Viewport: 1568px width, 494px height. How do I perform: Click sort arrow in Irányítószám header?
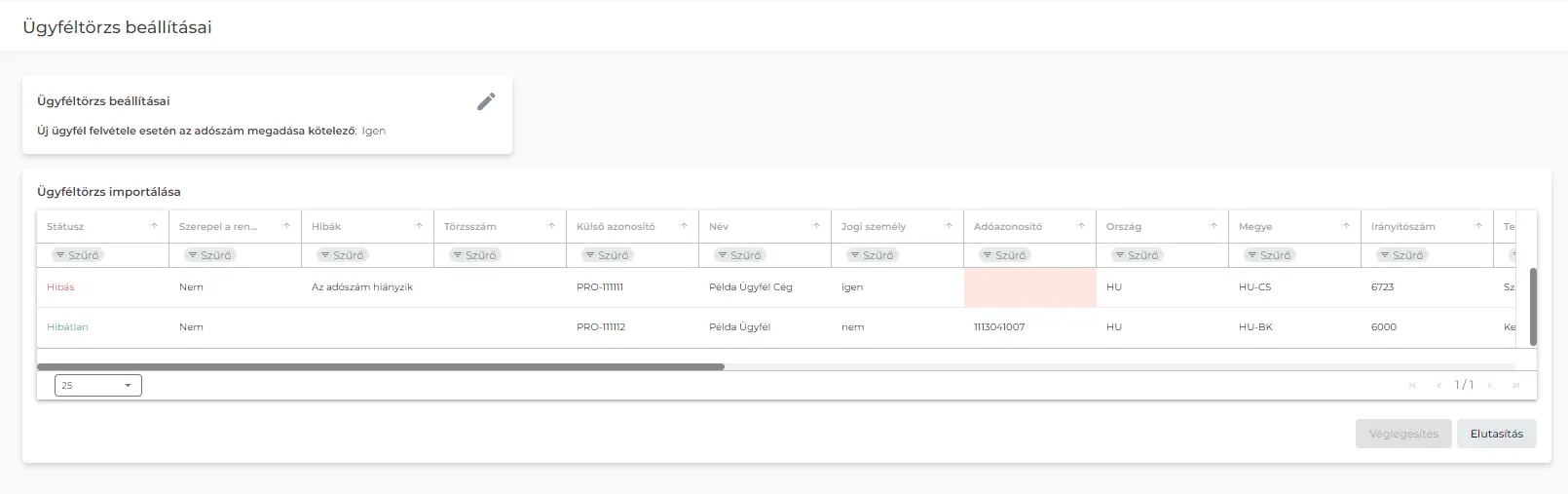(x=1478, y=226)
